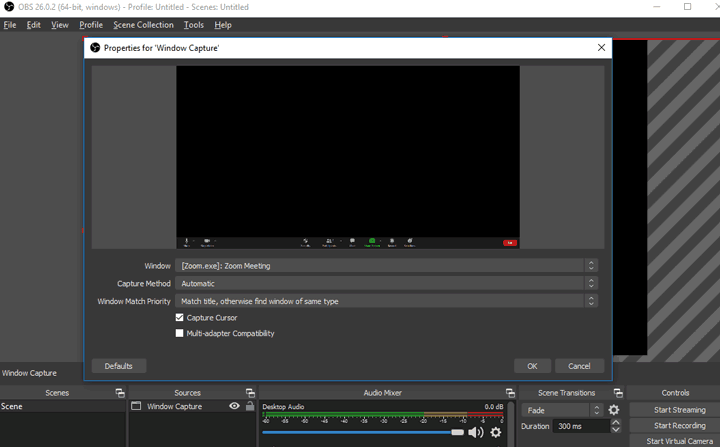
Task: Open the Fade transition properties gear
Action: click(x=614, y=410)
